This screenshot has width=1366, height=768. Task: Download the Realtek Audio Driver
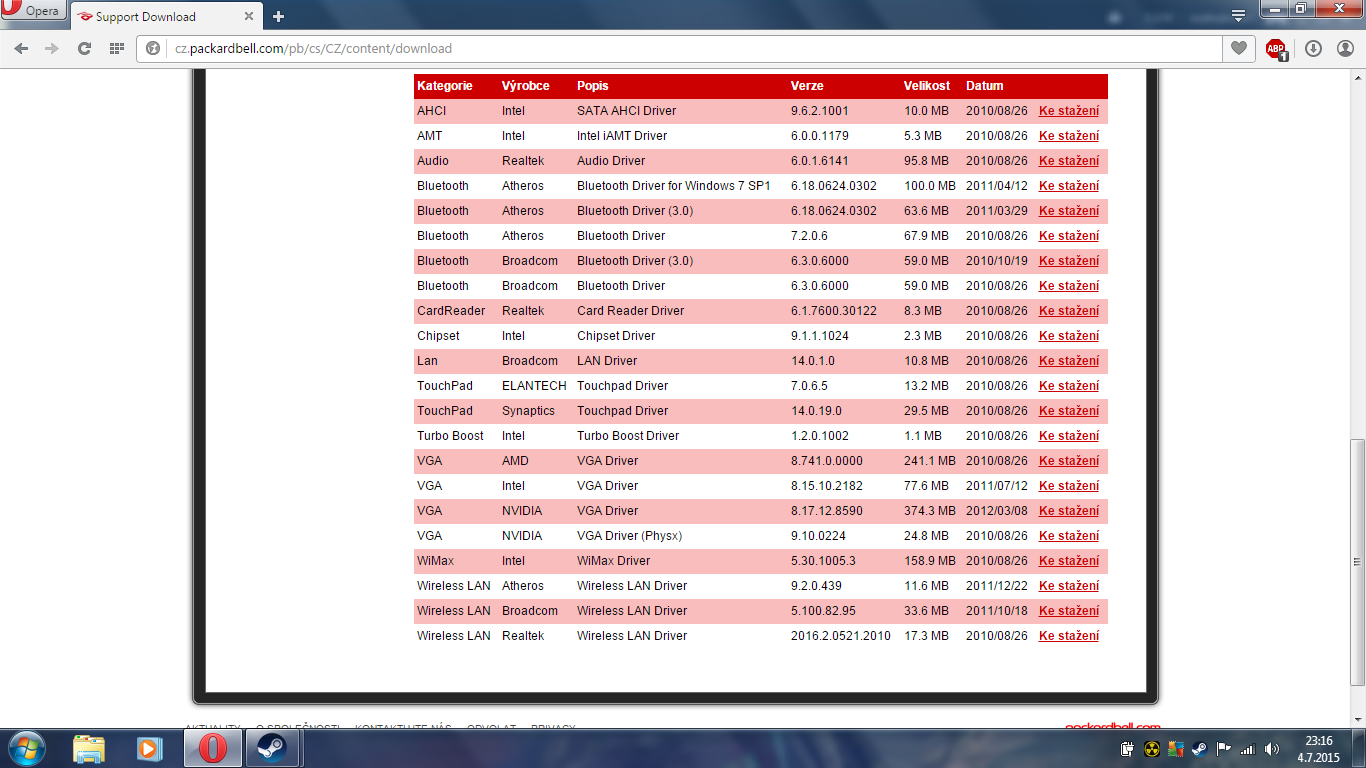(x=1069, y=161)
